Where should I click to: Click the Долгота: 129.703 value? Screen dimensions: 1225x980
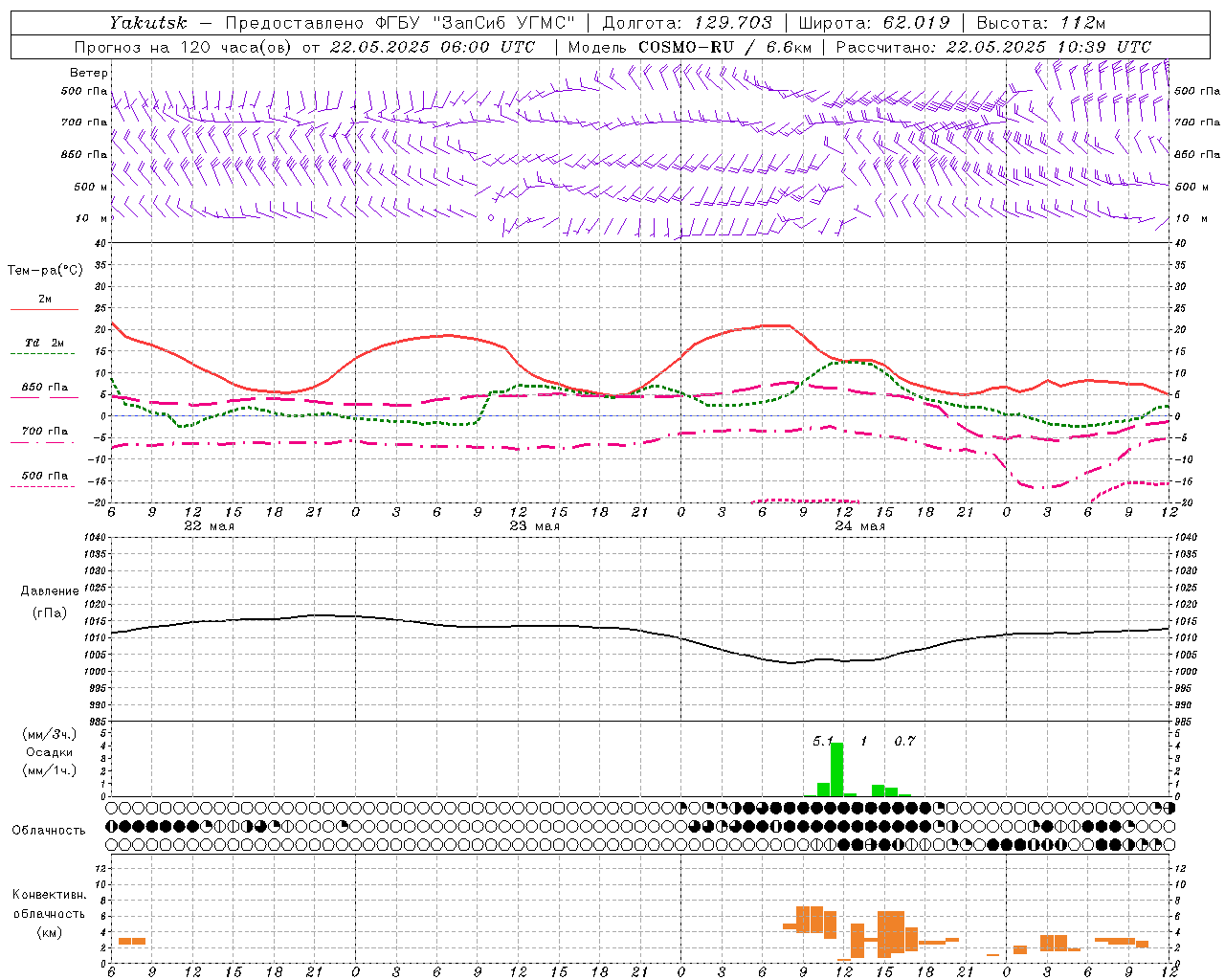coord(687,23)
